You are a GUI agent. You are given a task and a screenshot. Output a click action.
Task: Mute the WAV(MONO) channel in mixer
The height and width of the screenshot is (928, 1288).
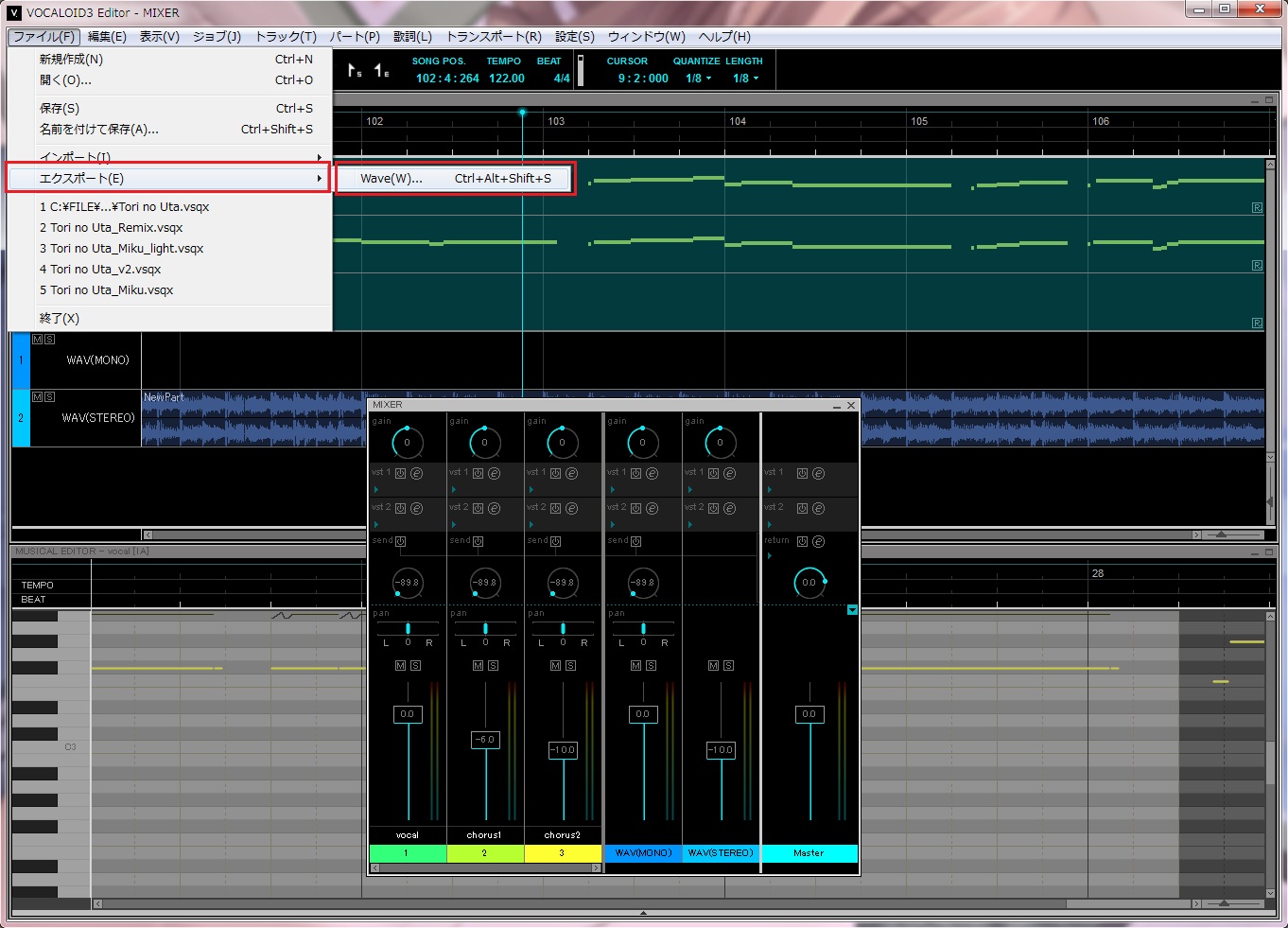click(x=635, y=666)
